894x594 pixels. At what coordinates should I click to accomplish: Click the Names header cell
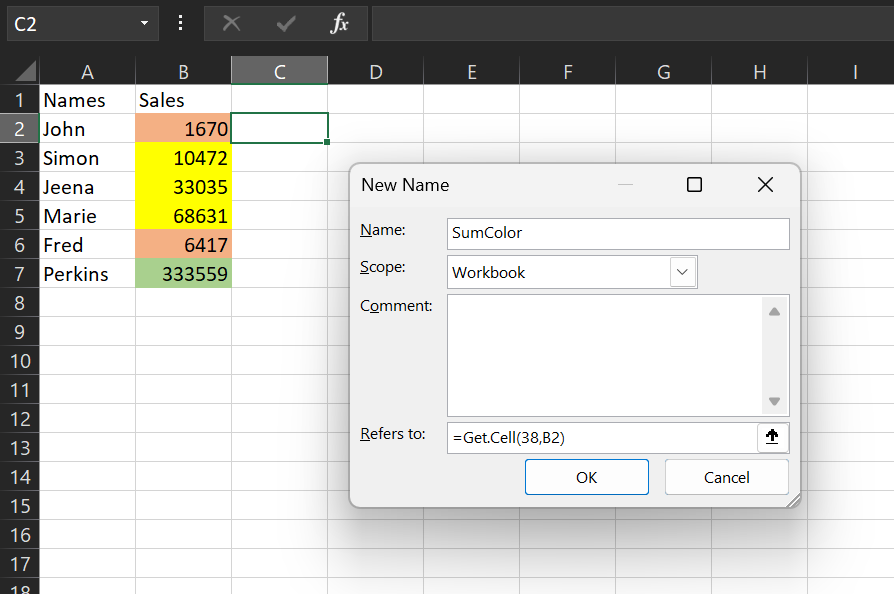87,100
